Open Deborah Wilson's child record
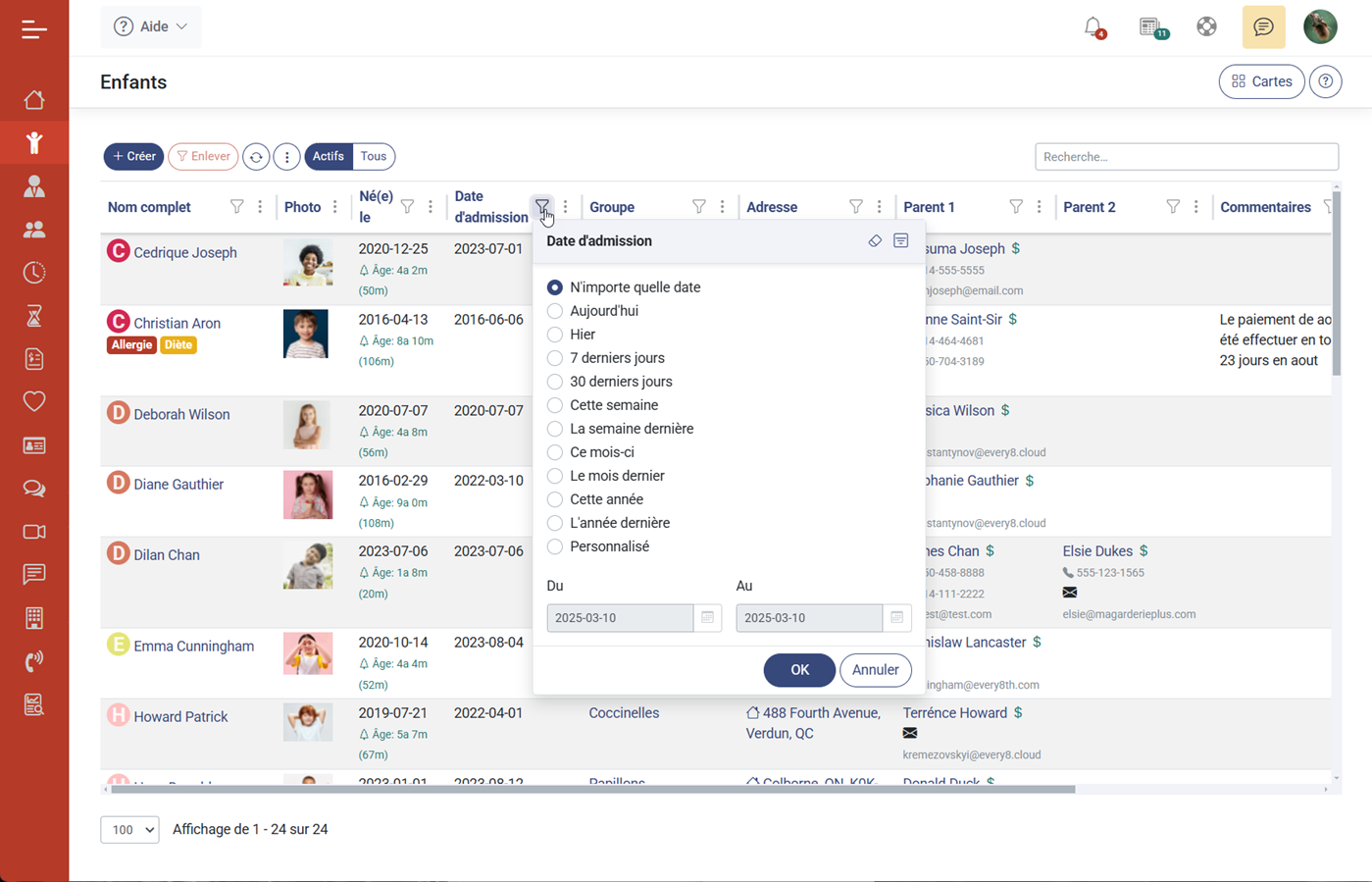 pos(183,413)
